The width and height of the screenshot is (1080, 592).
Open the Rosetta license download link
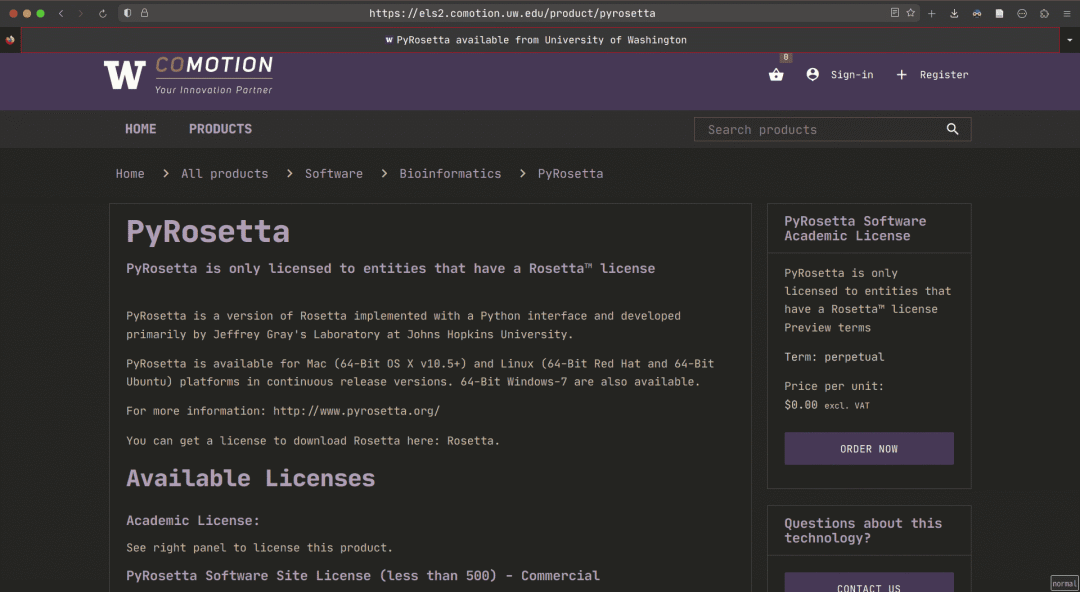[x=472, y=440]
